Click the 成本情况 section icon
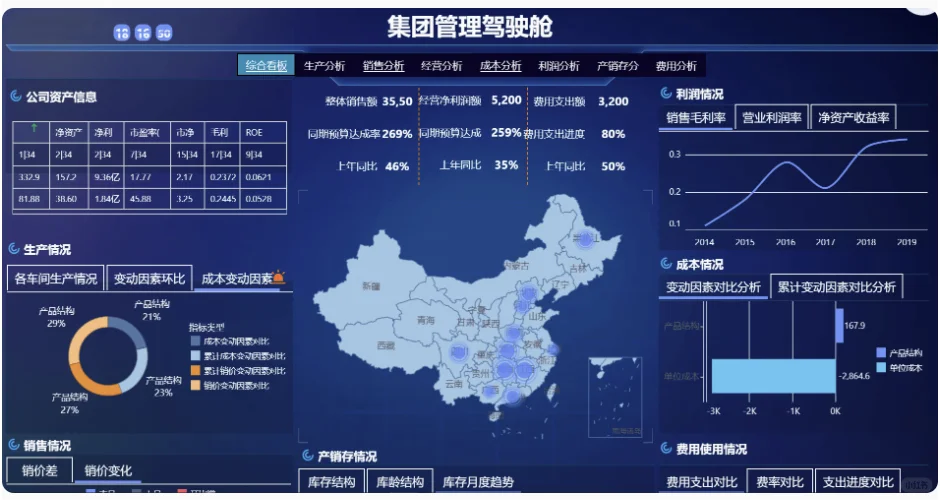 (666, 263)
